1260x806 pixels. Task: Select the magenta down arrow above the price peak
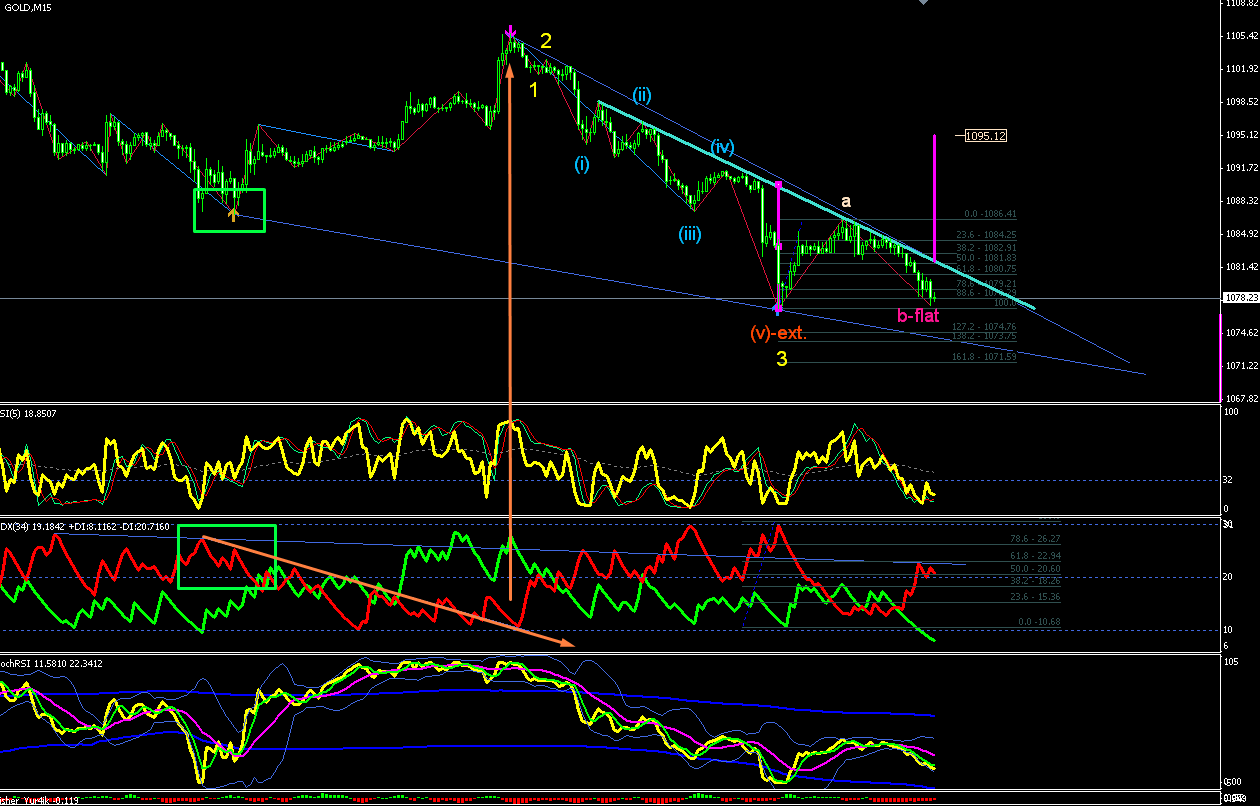click(x=511, y=32)
